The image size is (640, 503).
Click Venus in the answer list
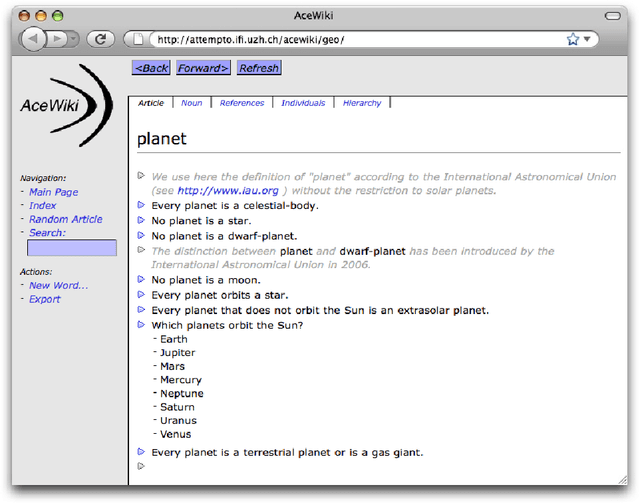pyautogui.click(x=176, y=434)
